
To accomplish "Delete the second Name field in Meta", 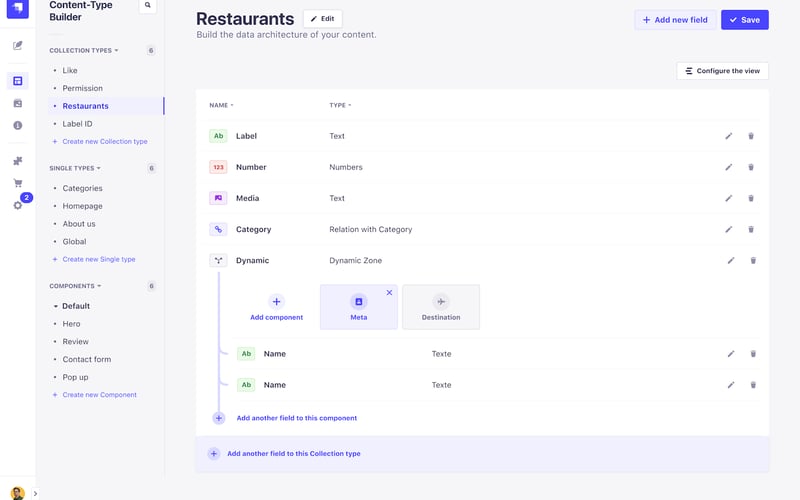I will pos(753,385).
